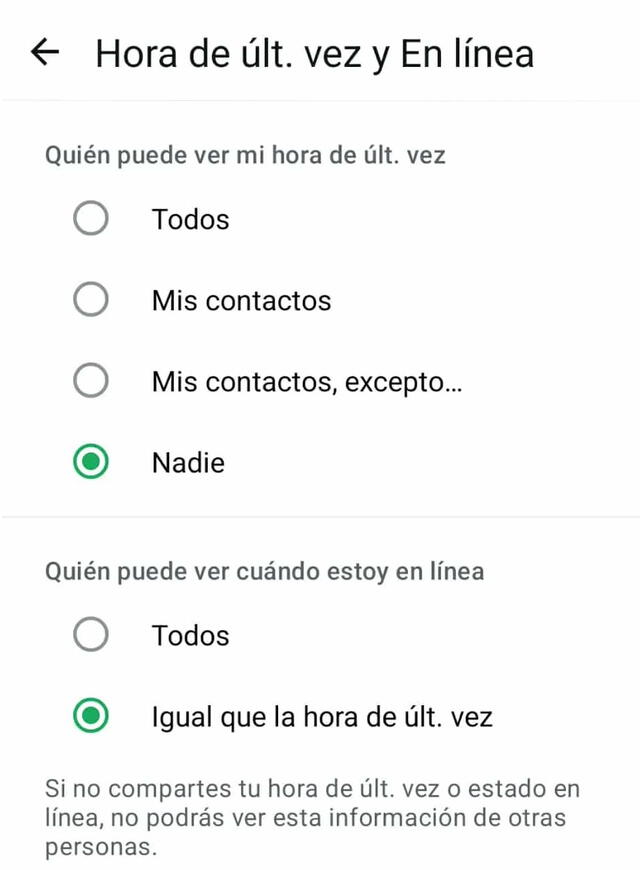
Task: Choose the Igual que la hora radio button
Action: (x=91, y=716)
